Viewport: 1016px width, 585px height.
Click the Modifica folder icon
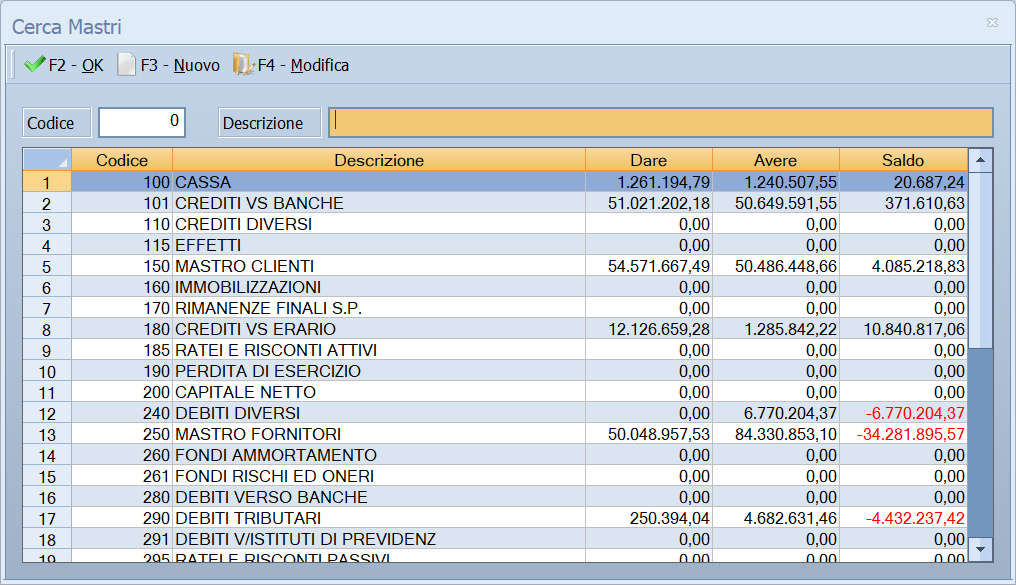[x=243, y=64]
